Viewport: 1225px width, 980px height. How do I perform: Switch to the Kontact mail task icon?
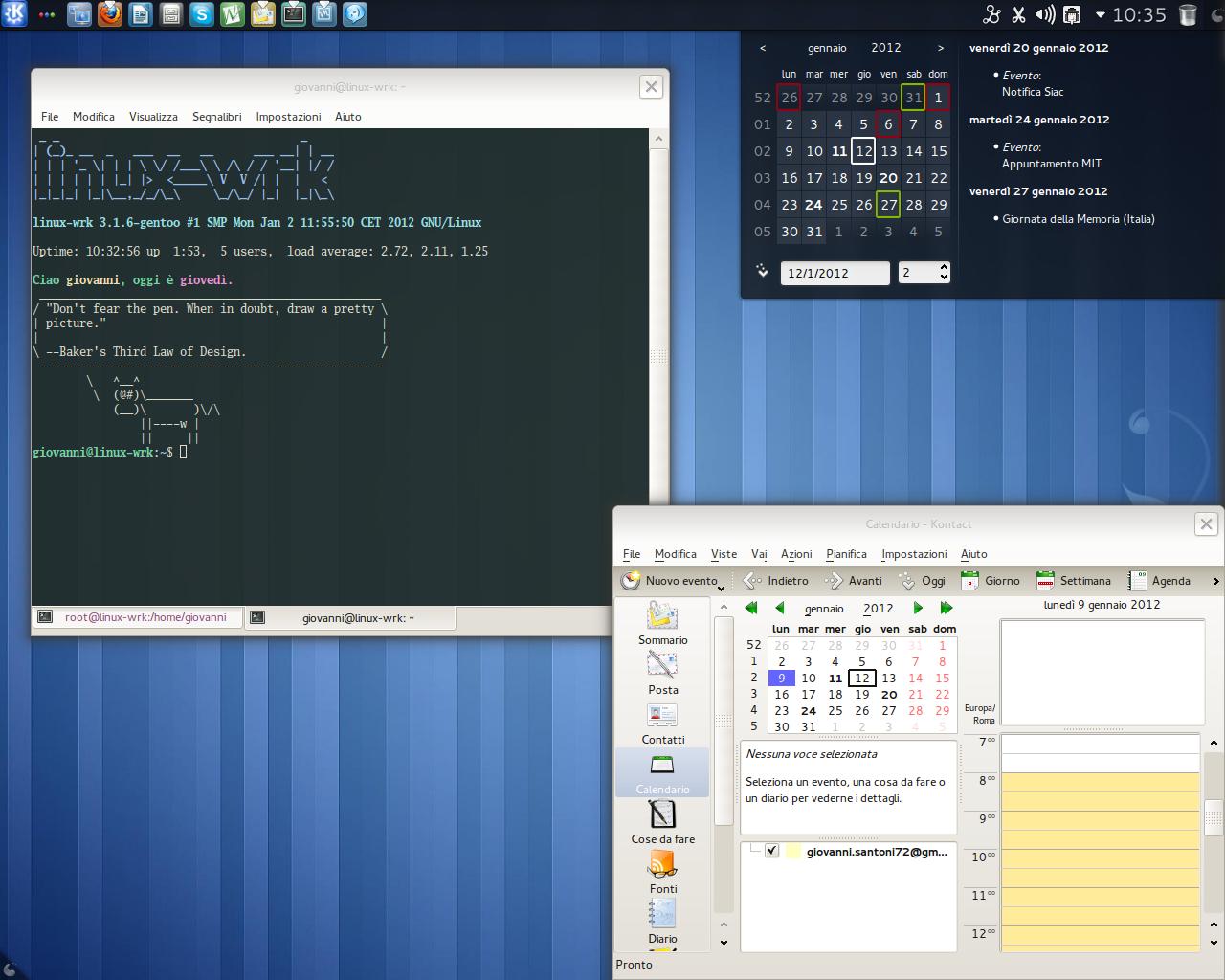pyautogui.click(x=263, y=14)
